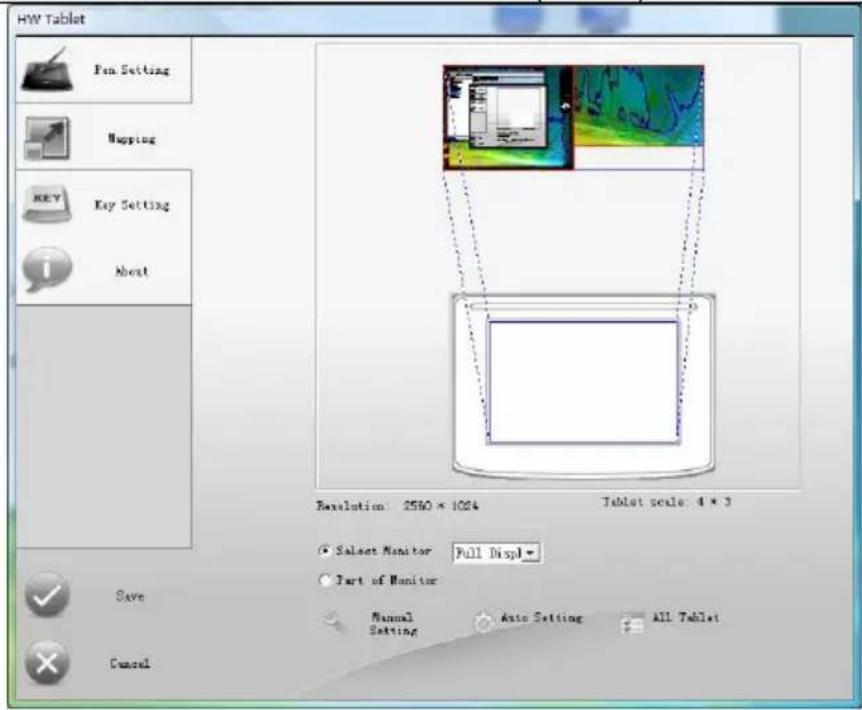Open the Key Setting tab label
Screen dimensions: 862x710
pyautogui.click(x=131, y=205)
